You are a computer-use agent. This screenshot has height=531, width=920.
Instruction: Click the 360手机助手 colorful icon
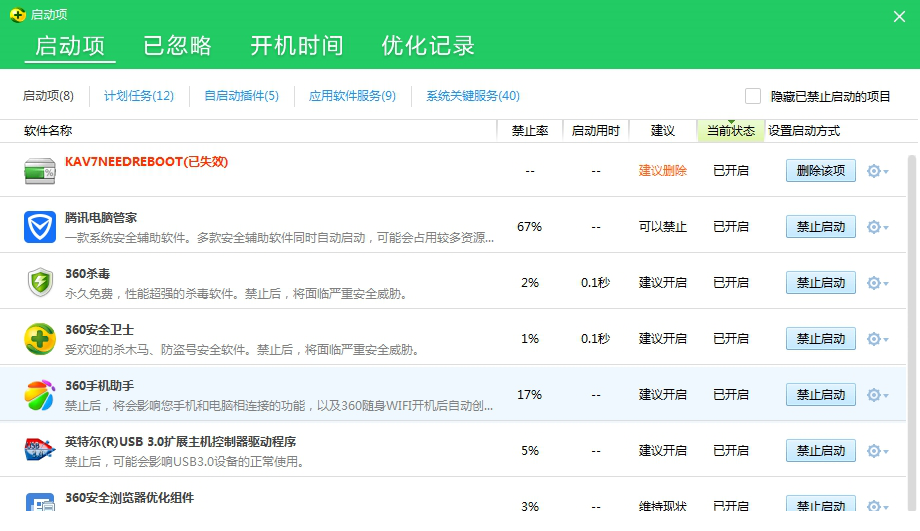[x=40, y=395]
